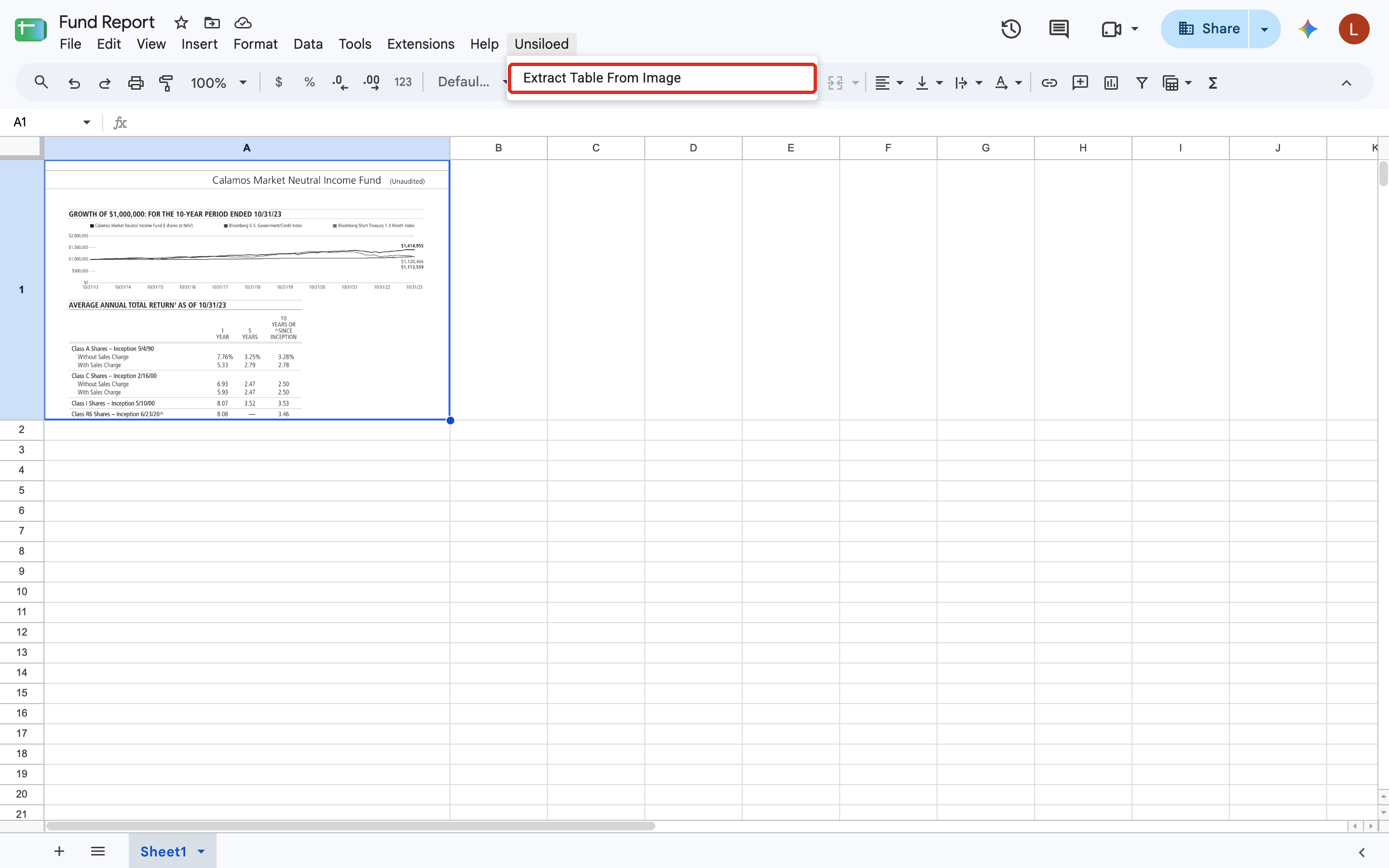Click the move to folder icon
This screenshot has height=868, width=1389.
[212, 22]
